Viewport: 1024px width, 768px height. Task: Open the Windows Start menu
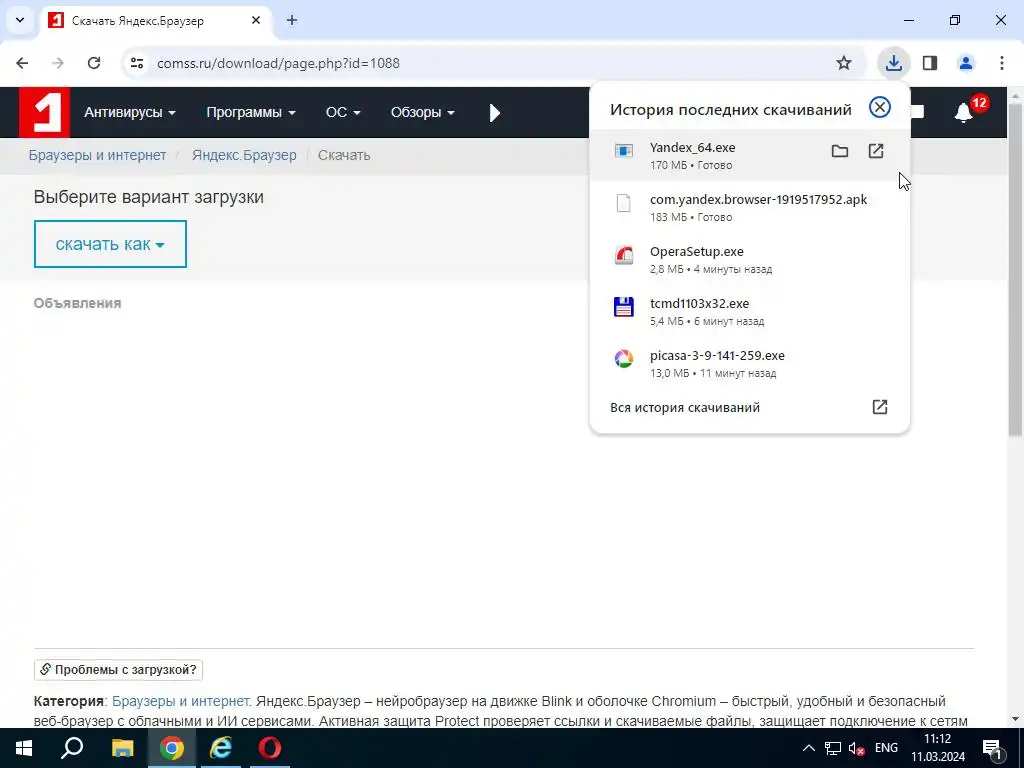pyautogui.click(x=24, y=748)
